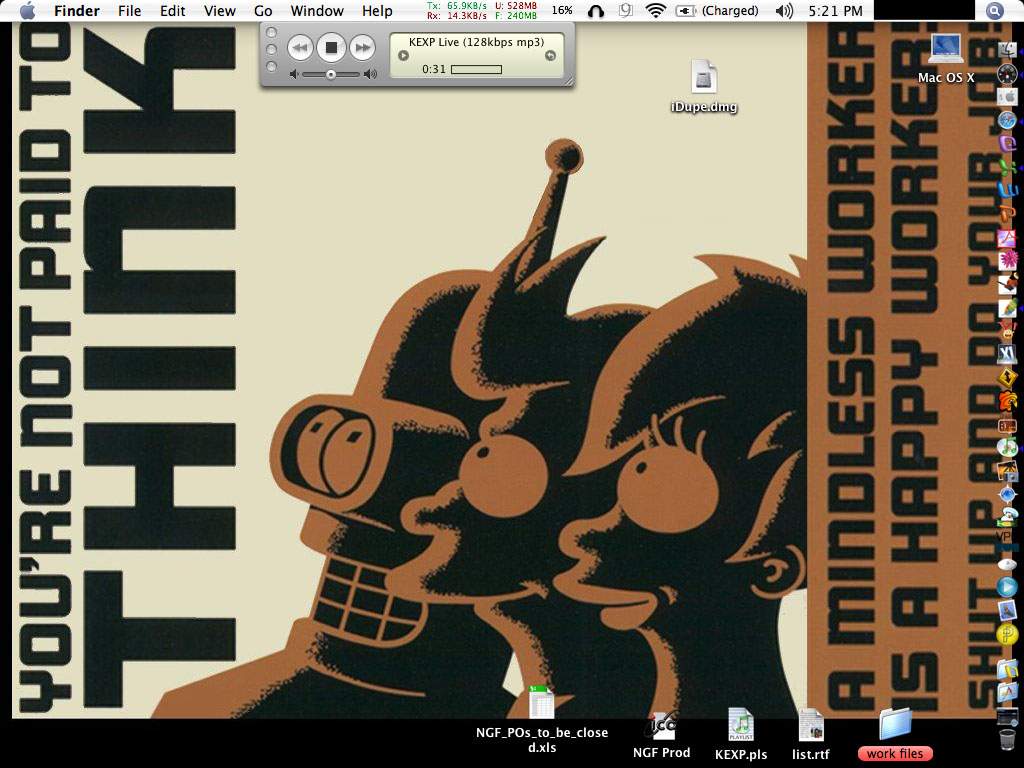Open the Go menu

point(263,11)
